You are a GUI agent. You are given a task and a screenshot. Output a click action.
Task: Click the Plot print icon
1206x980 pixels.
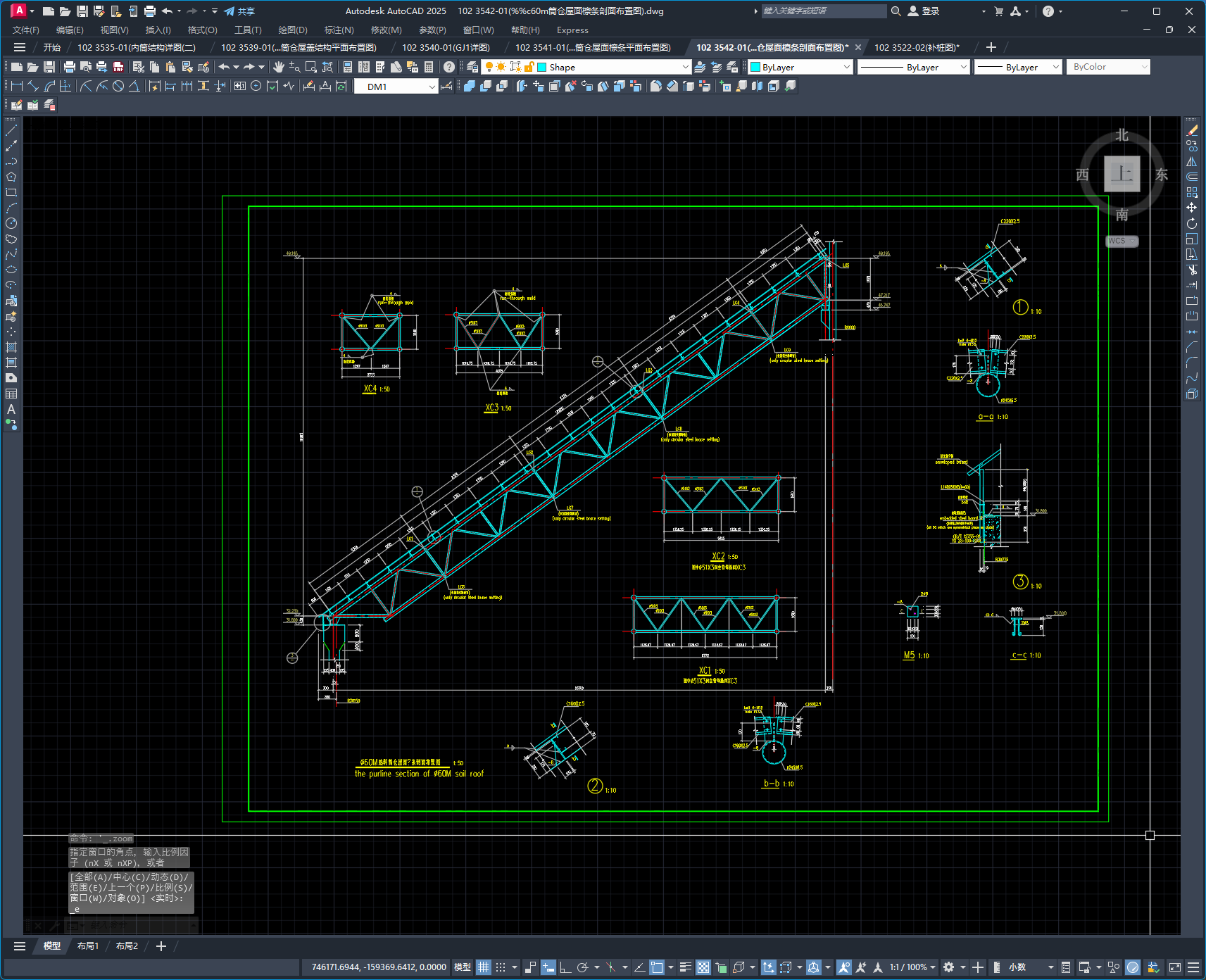tap(69, 67)
